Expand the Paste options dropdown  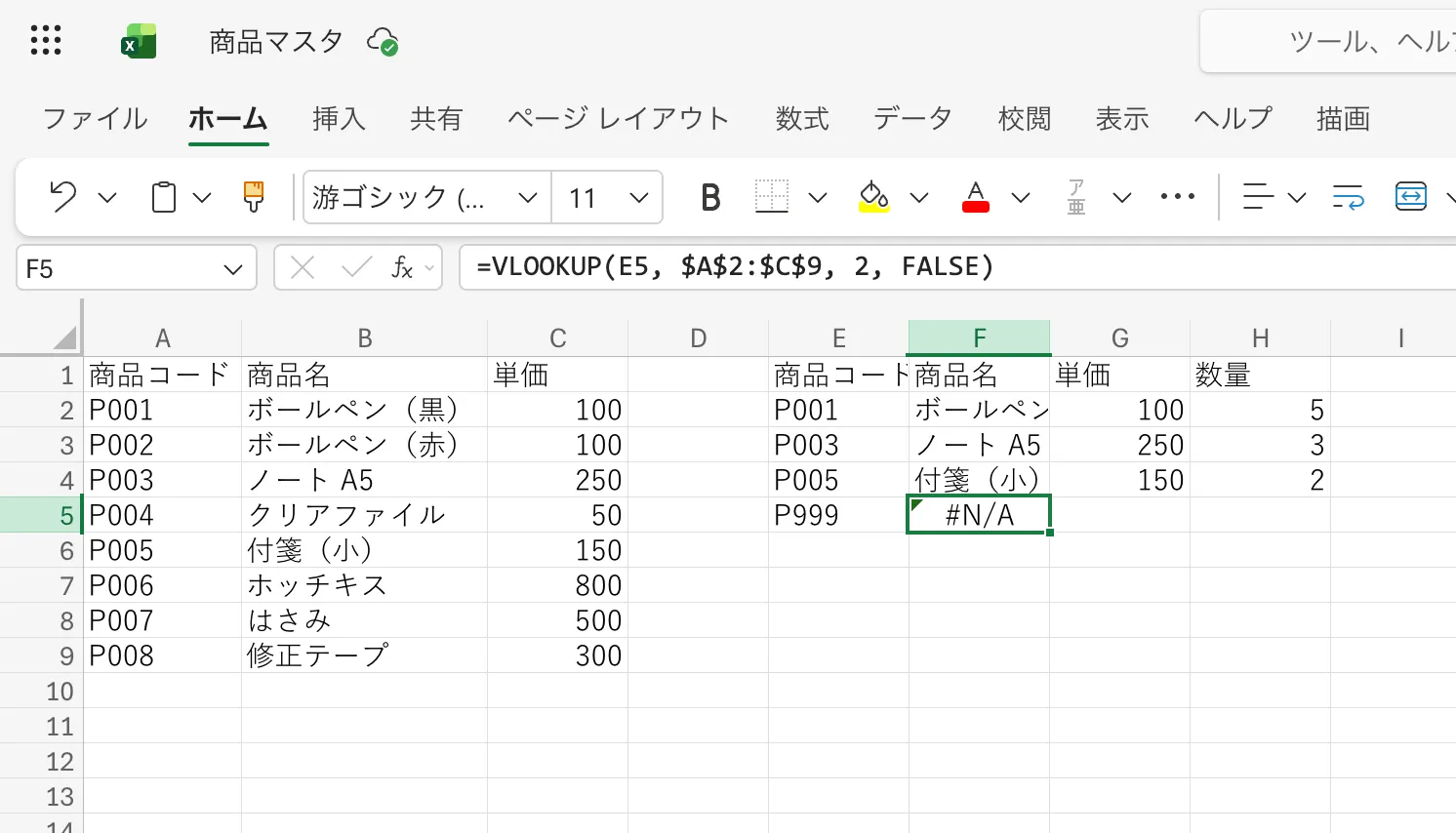202,198
